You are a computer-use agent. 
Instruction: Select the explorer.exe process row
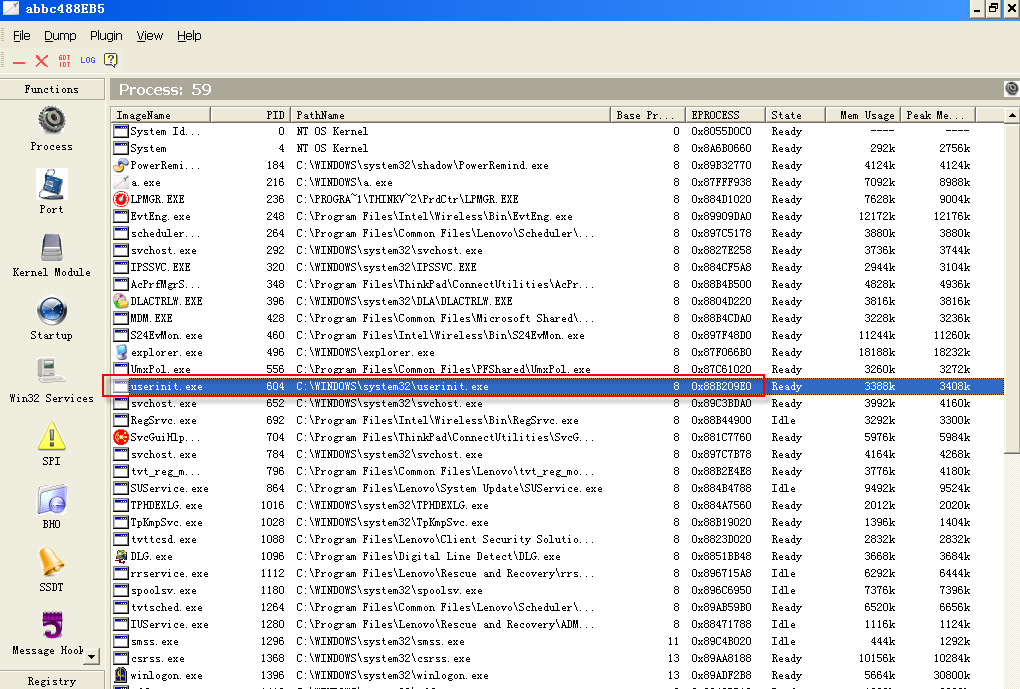pos(166,352)
